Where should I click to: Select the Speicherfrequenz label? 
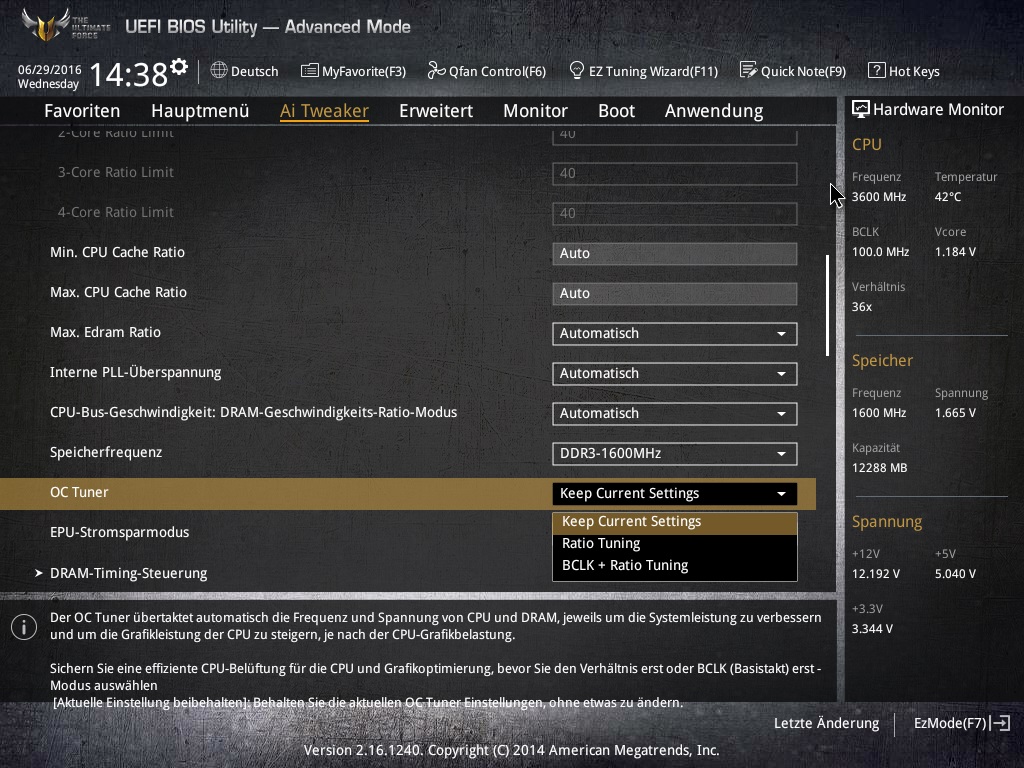click(106, 453)
